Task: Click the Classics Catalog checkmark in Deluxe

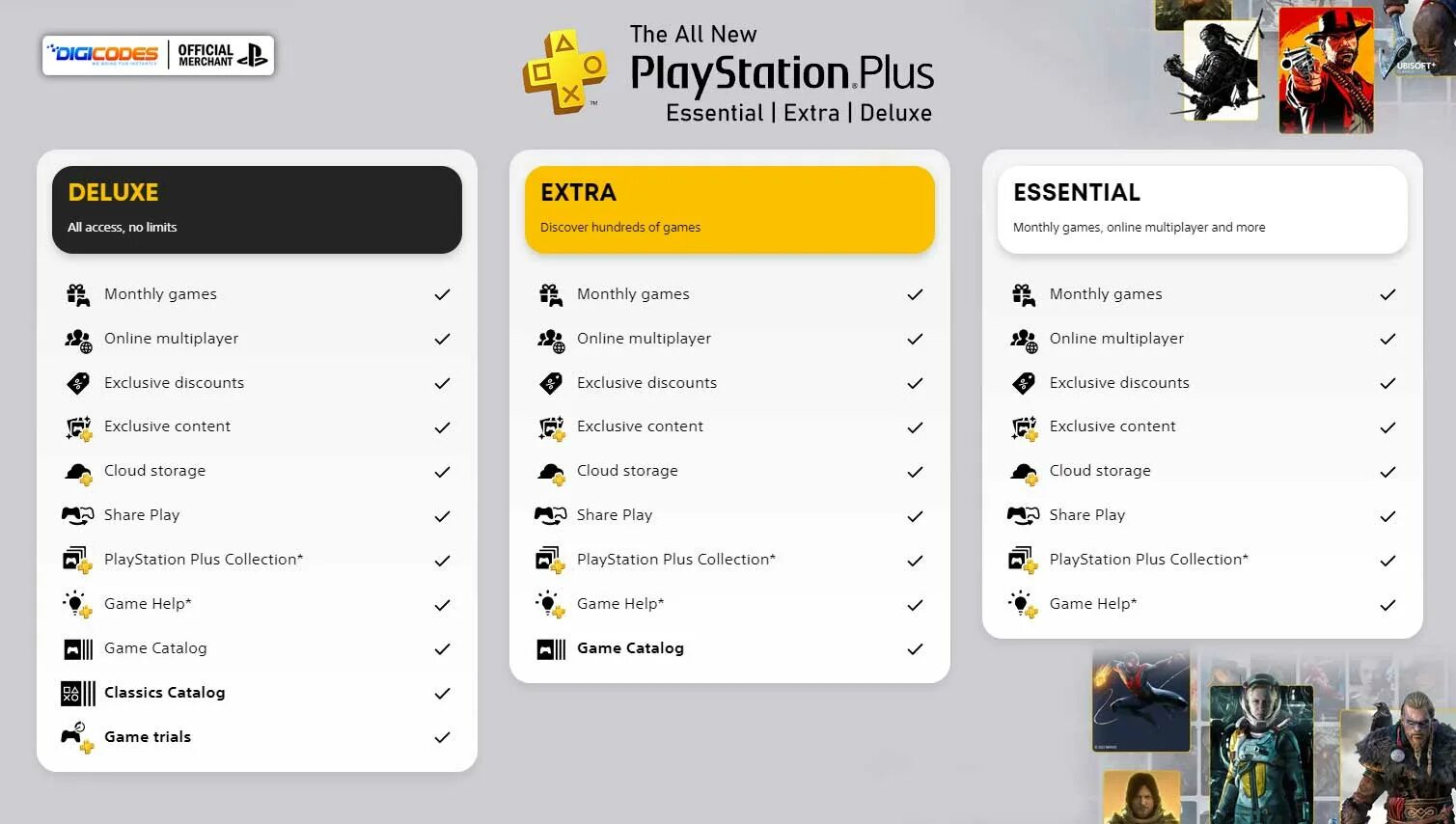Action: click(x=442, y=693)
